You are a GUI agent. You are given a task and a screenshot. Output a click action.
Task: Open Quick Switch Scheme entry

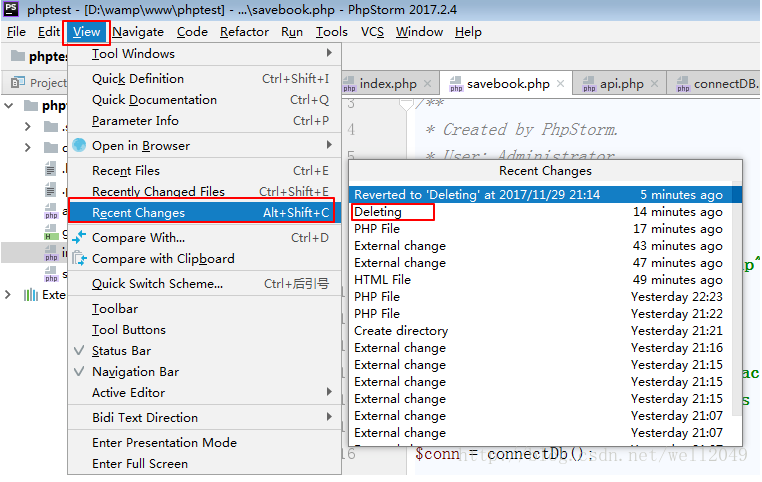point(205,284)
